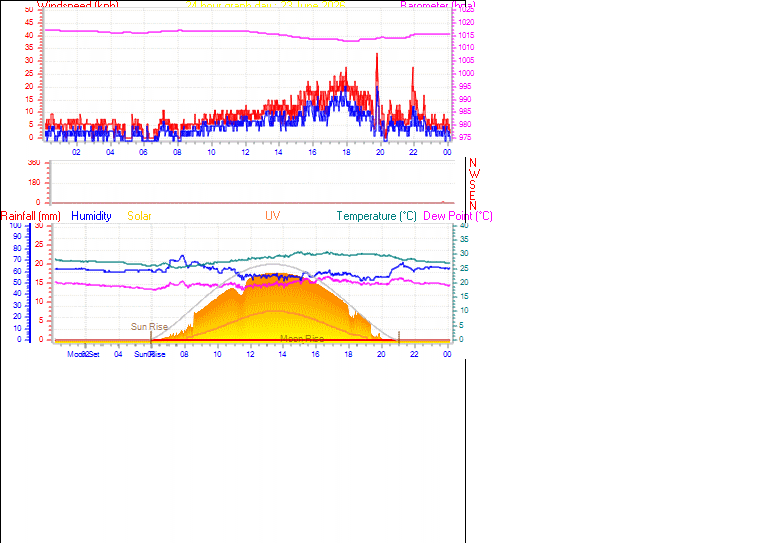
Task: Select the Temperature (°C) legend label
Action: (x=377, y=216)
